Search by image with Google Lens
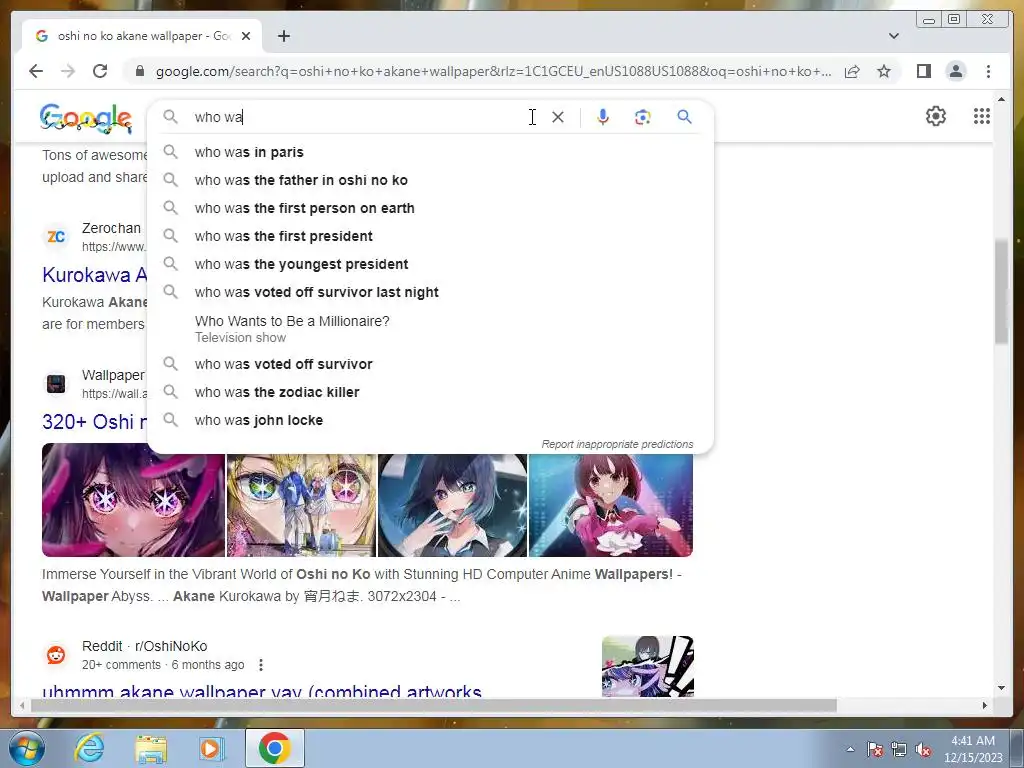This screenshot has height=768, width=1024. 643,117
